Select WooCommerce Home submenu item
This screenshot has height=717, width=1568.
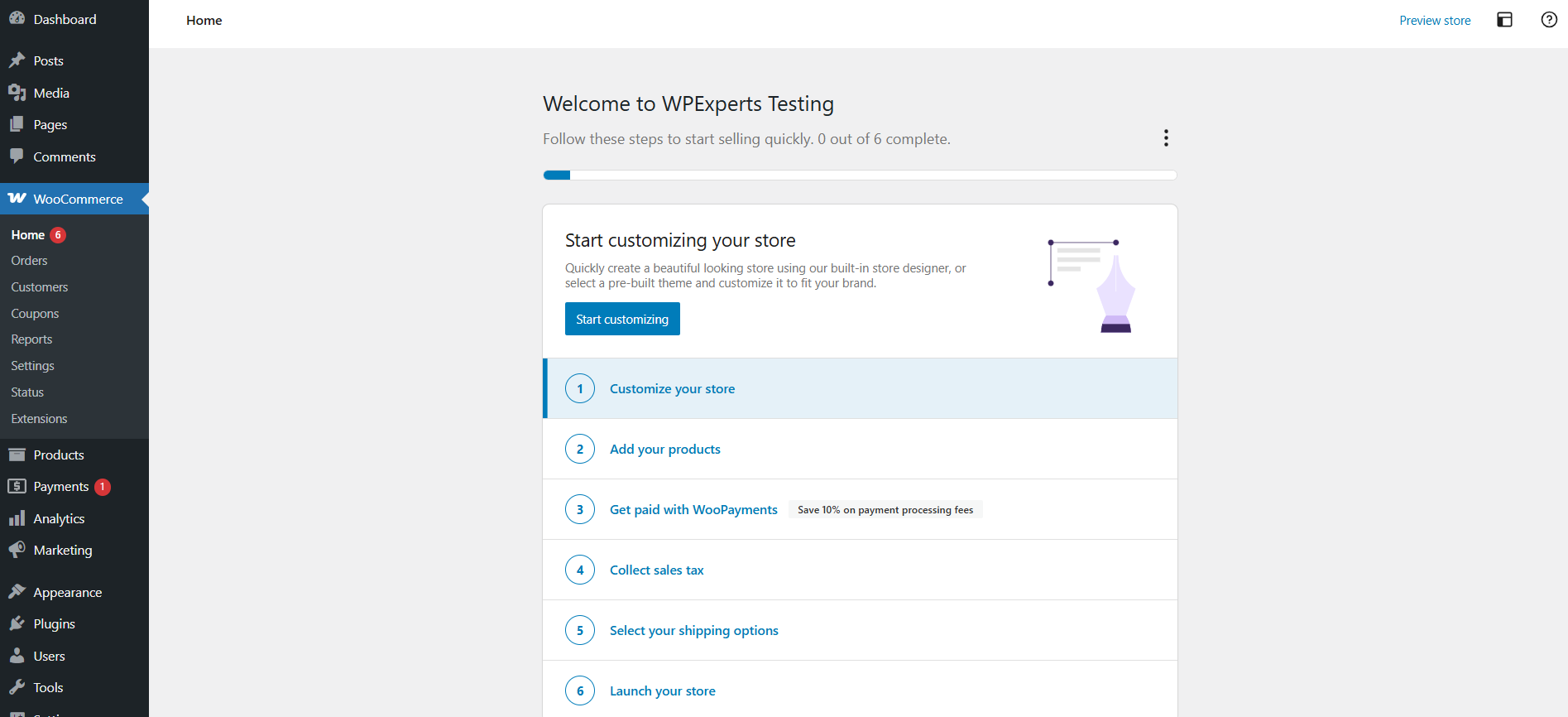coord(28,235)
